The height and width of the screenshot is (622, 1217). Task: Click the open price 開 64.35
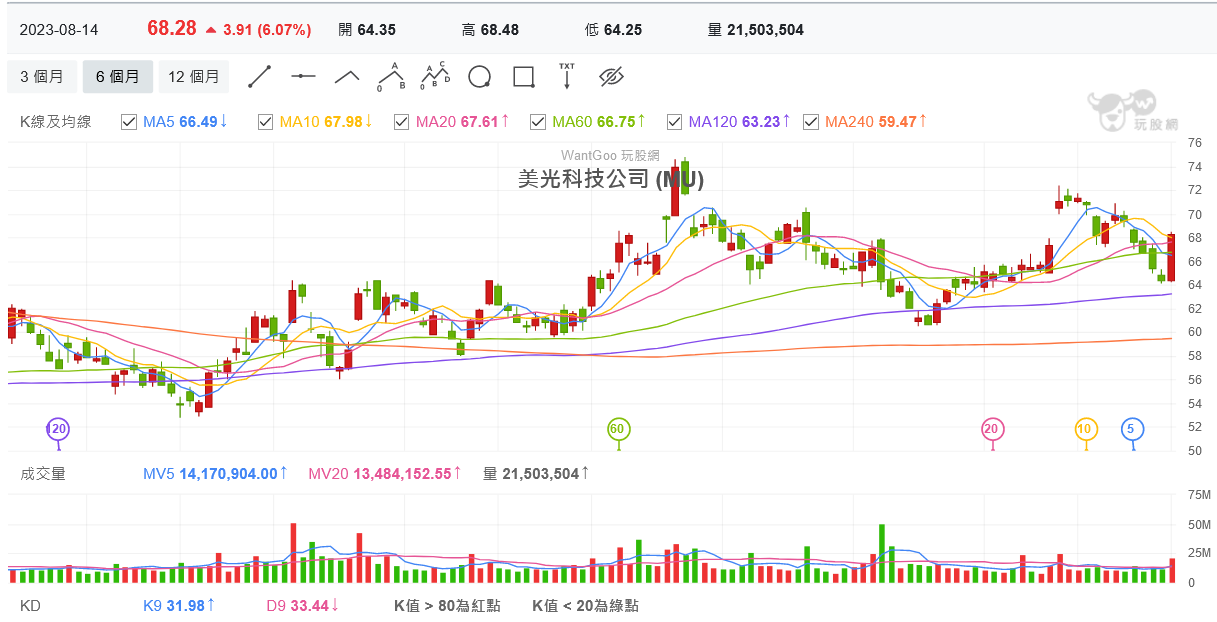click(x=367, y=29)
